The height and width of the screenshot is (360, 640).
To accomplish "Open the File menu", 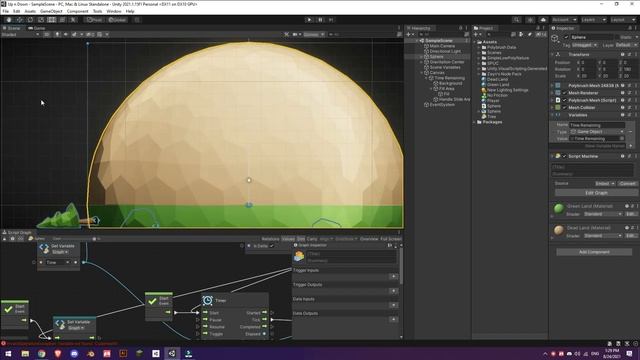I will pos(6,11).
